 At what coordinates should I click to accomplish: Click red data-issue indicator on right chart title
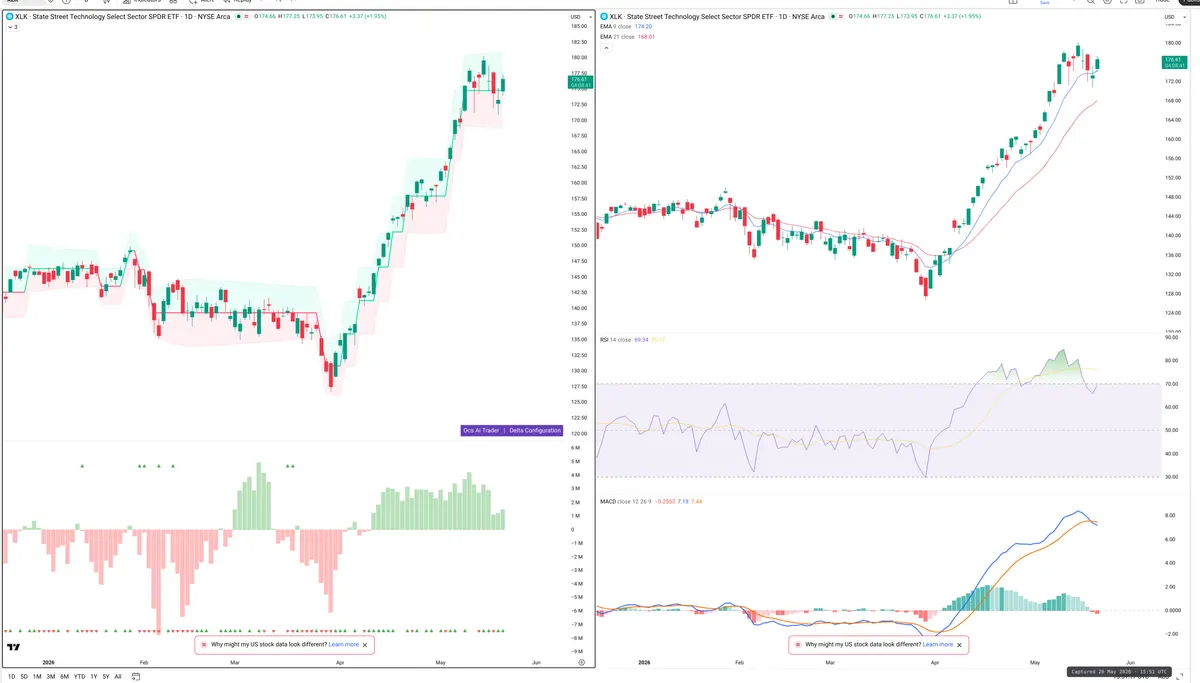(839, 17)
